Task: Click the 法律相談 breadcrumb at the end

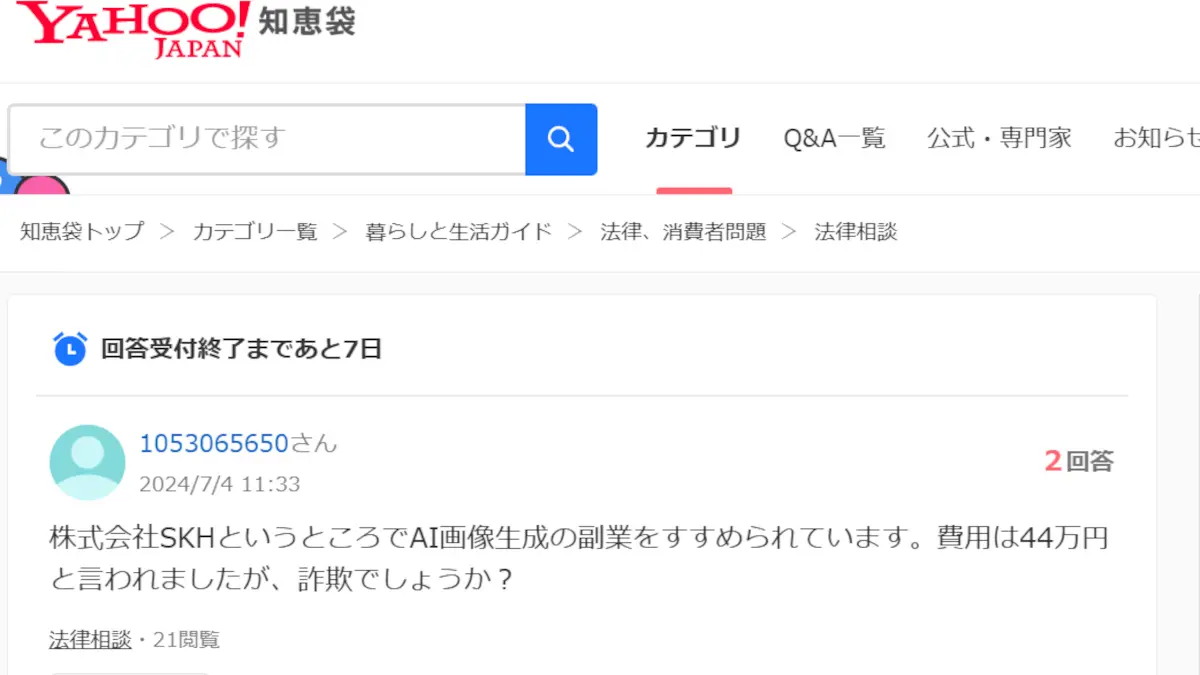Action: pyautogui.click(x=856, y=232)
